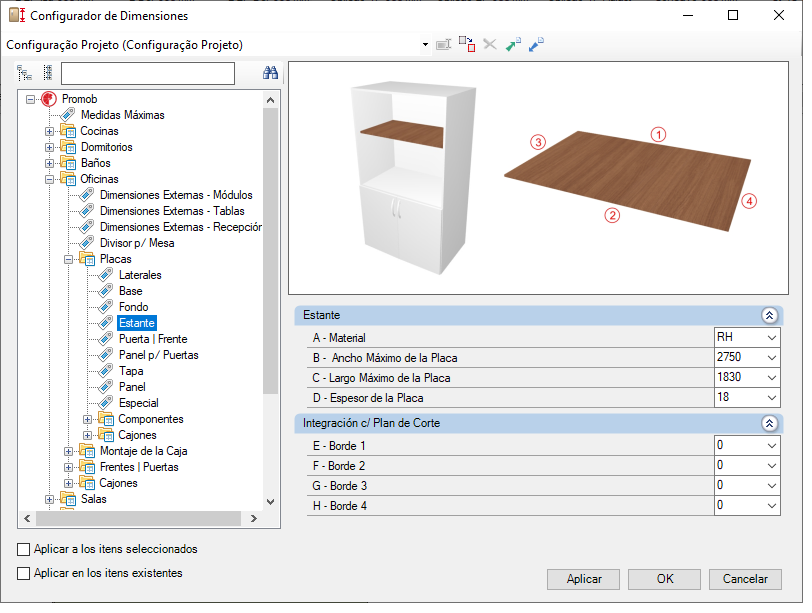Viewport: 812px width, 613px height.
Task: Click the tag icon beside Medidas Máximas
Action: coord(67,114)
